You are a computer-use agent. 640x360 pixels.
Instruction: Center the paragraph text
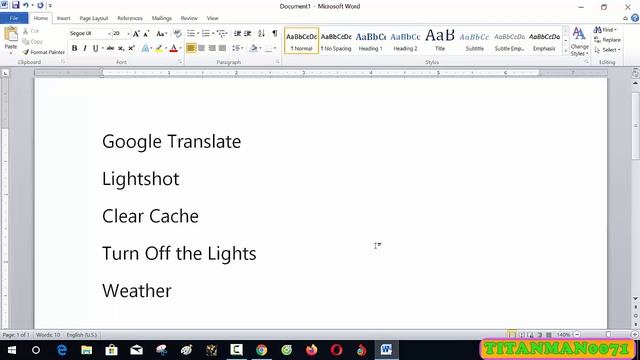pyautogui.click(x=201, y=48)
